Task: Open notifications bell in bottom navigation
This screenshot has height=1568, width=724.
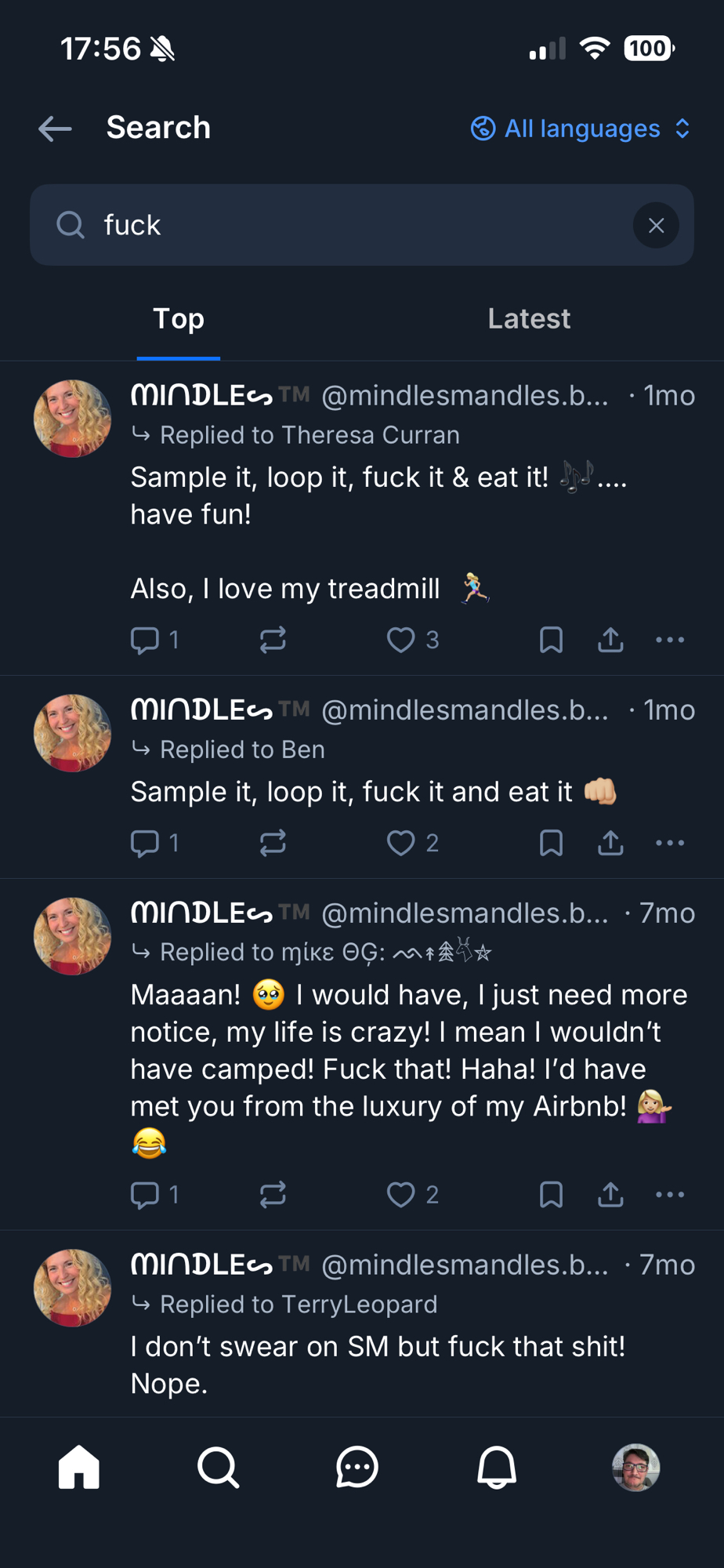Action: [497, 1467]
